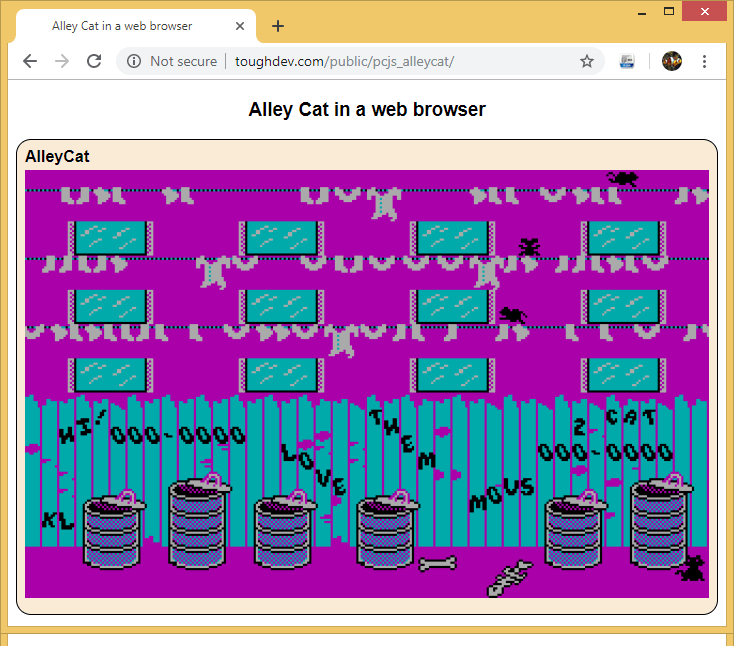Click the forward navigation arrow
Screen dimensions: 734x646
pyautogui.click(x=62, y=61)
